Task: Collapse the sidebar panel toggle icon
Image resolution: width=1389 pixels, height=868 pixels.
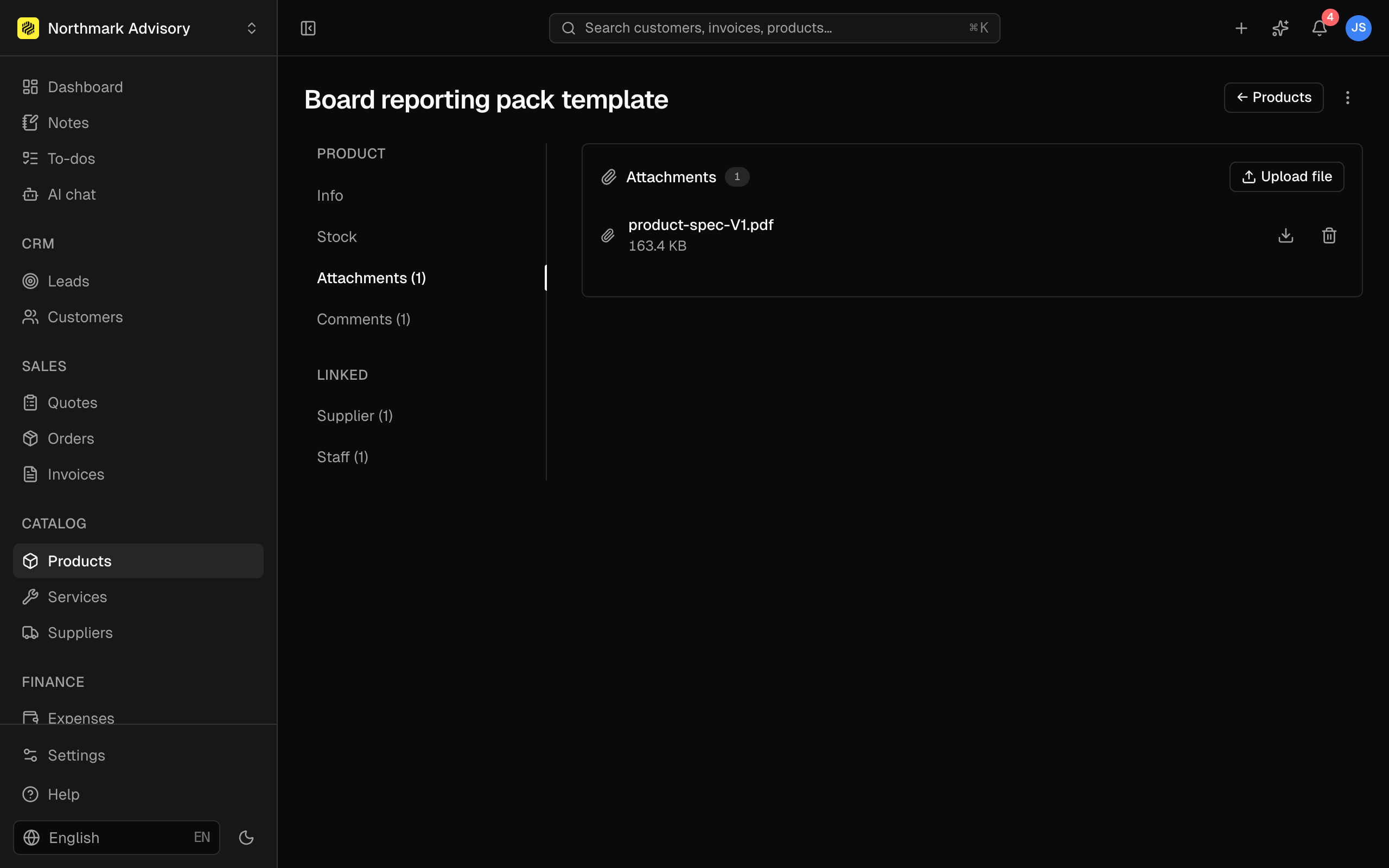Action: tap(308, 28)
